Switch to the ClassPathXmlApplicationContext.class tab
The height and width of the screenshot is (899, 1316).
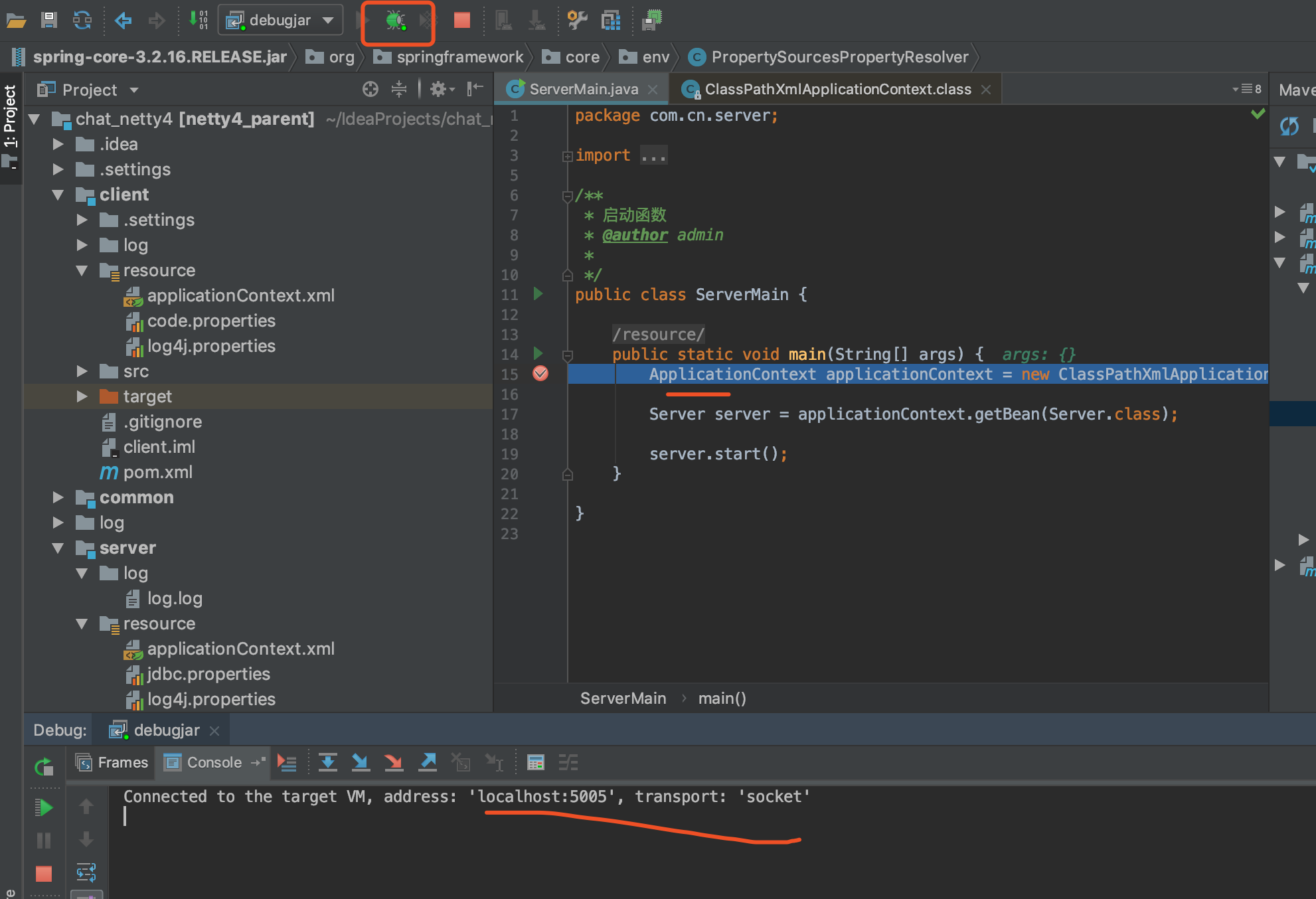(x=837, y=89)
